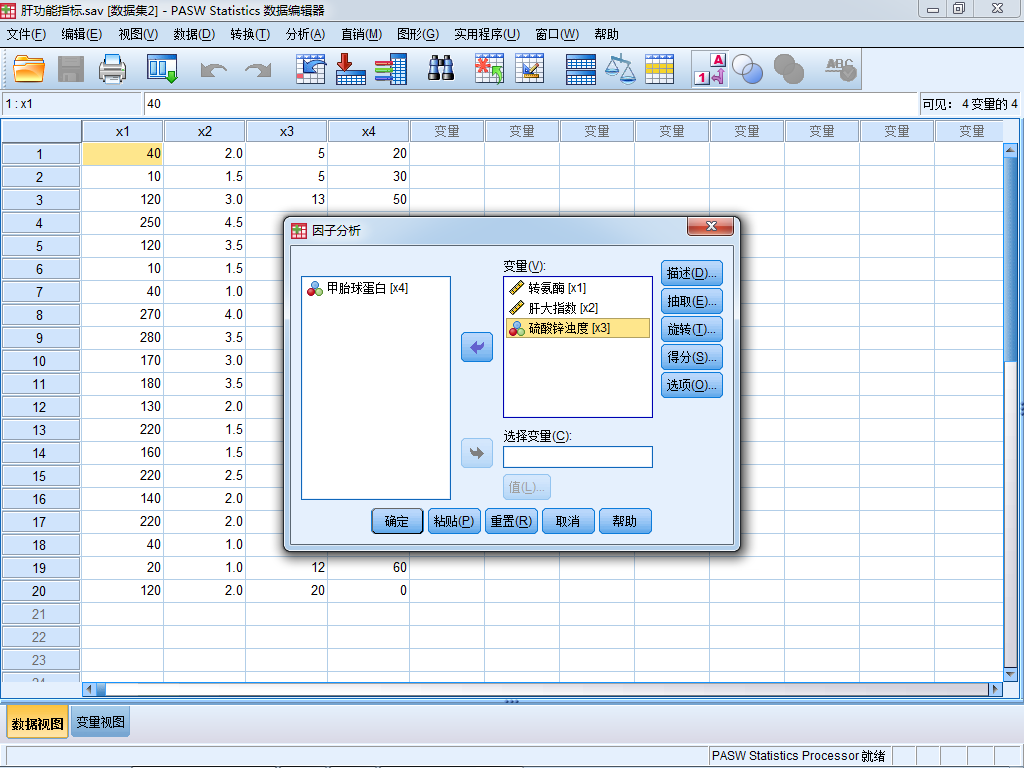1024x768 pixels.
Task: Open the 帮助 menu in menu bar
Action: (x=606, y=35)
